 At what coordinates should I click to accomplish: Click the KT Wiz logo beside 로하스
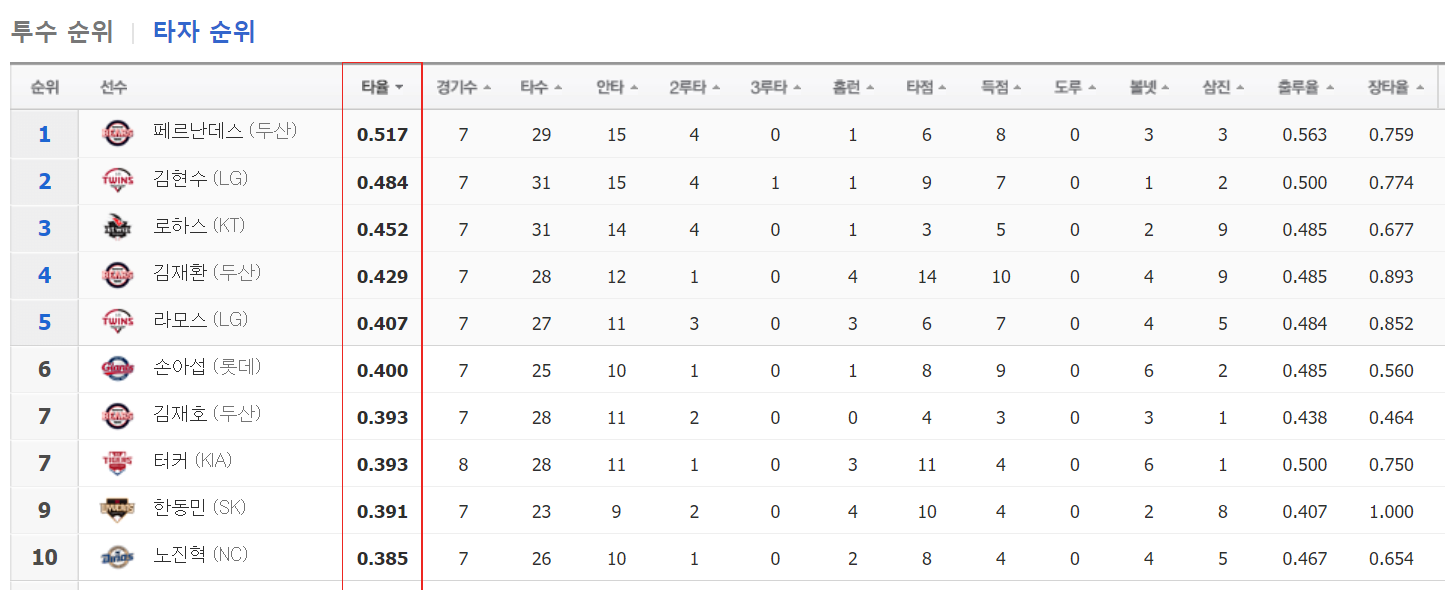click(x=117, y=228)
